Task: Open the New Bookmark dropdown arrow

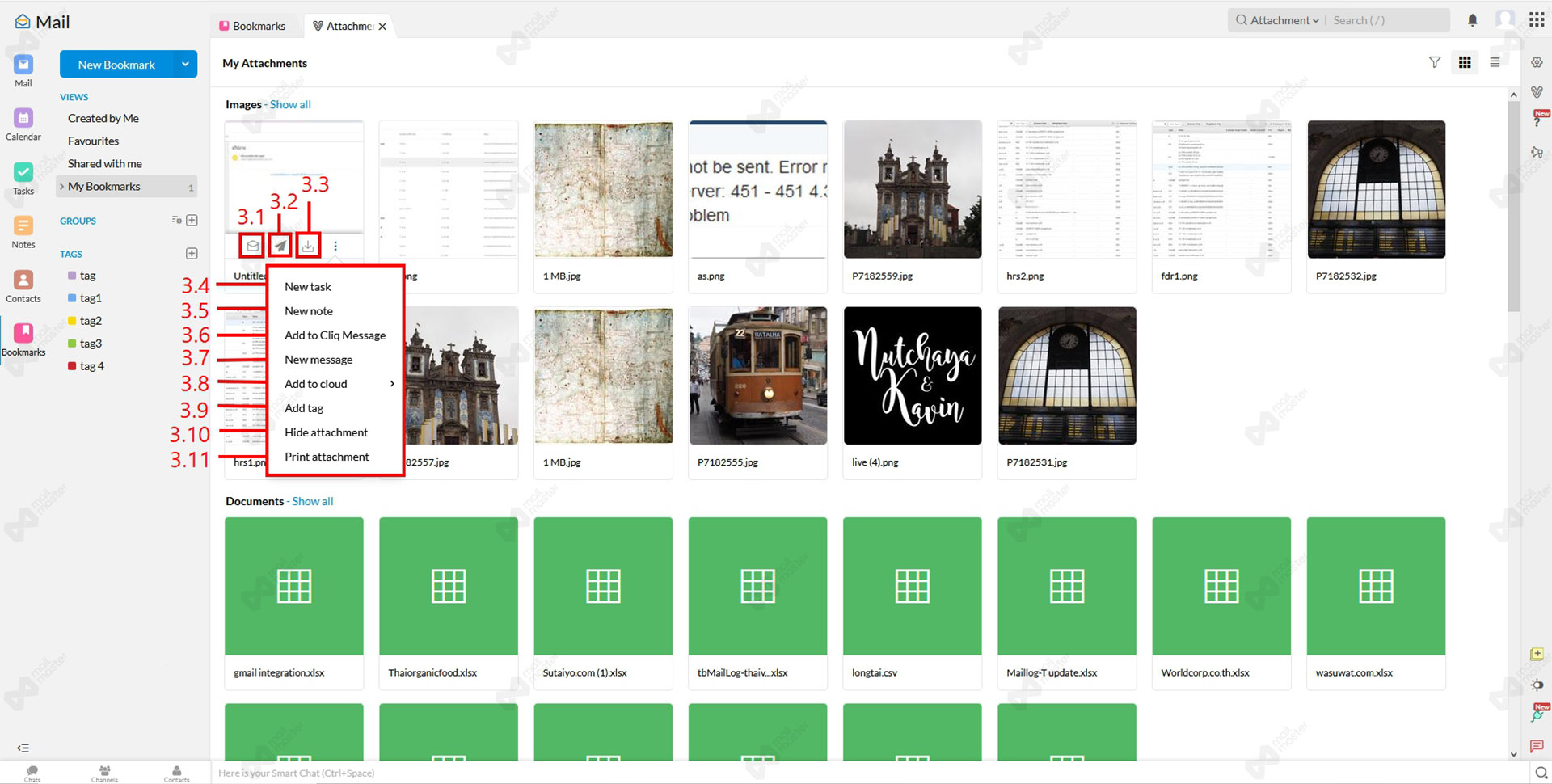Action: 185,65
